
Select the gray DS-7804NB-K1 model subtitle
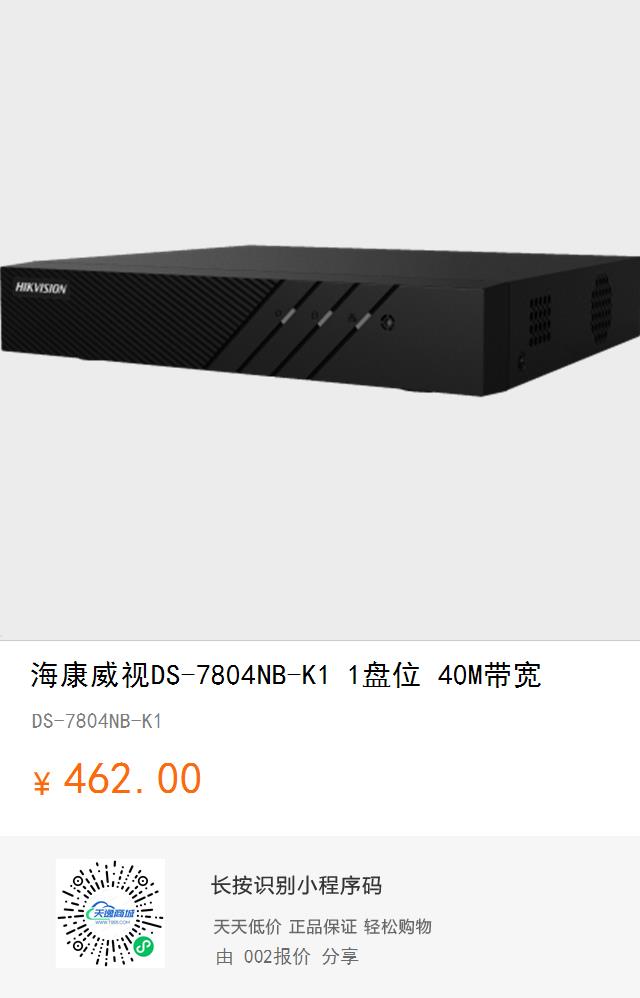pos(97,721)
